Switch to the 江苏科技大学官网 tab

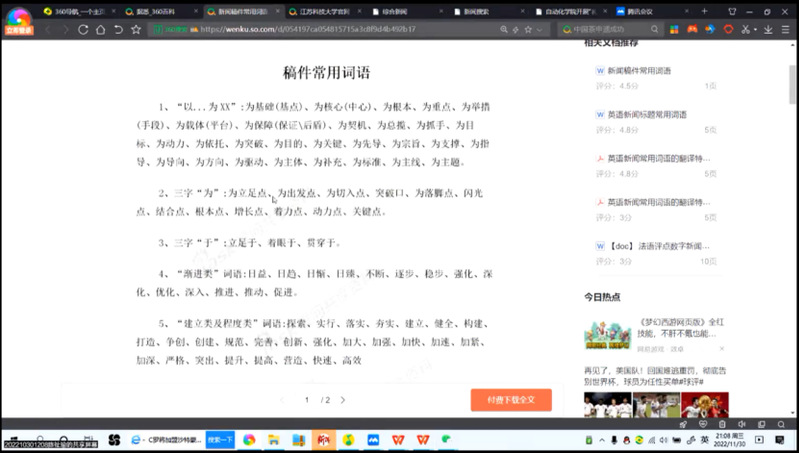click(x=325, y=10)
